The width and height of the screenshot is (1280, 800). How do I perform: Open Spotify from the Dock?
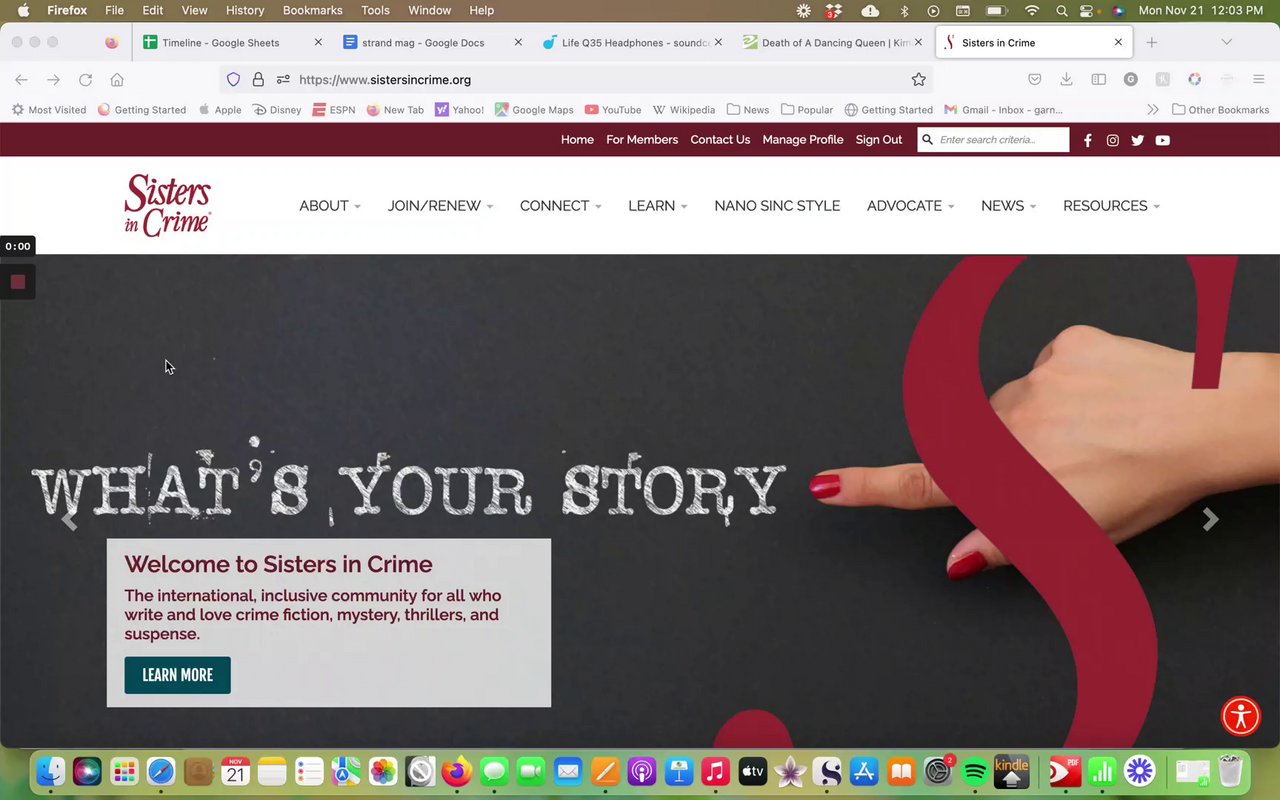coord(975,772)
